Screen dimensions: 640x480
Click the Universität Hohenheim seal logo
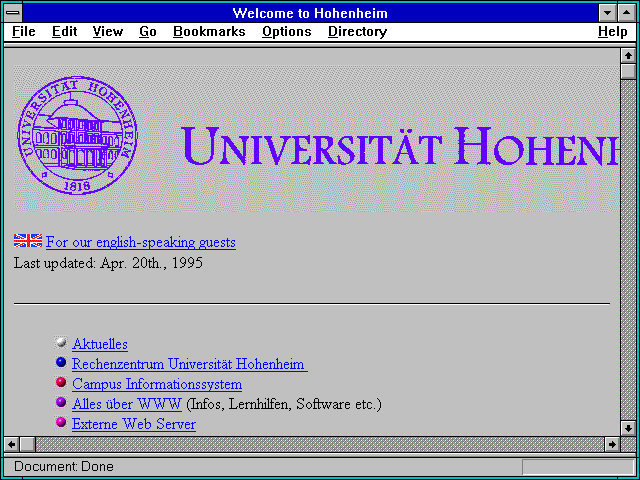pos(77,135)
